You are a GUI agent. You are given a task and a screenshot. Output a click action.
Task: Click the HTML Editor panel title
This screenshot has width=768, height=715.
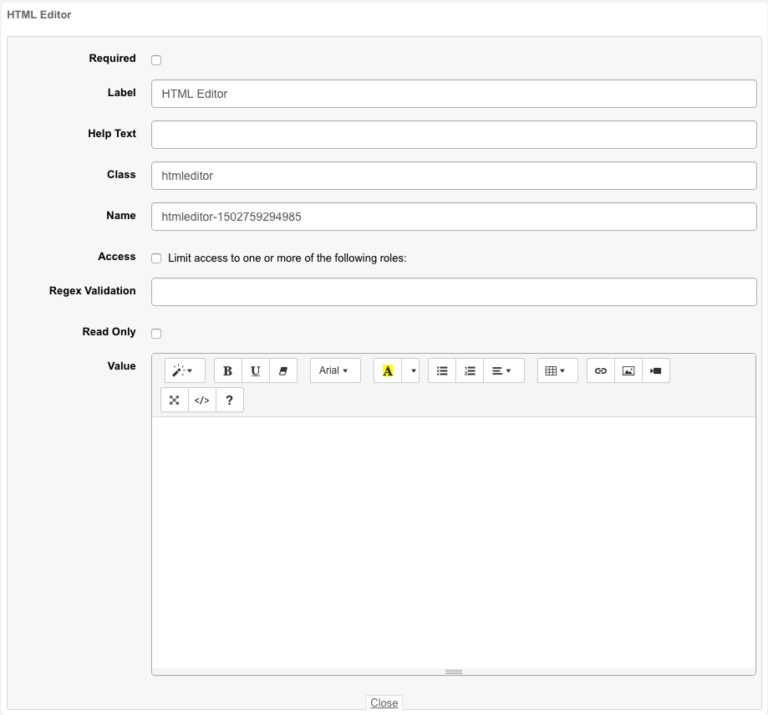[39, 15]
